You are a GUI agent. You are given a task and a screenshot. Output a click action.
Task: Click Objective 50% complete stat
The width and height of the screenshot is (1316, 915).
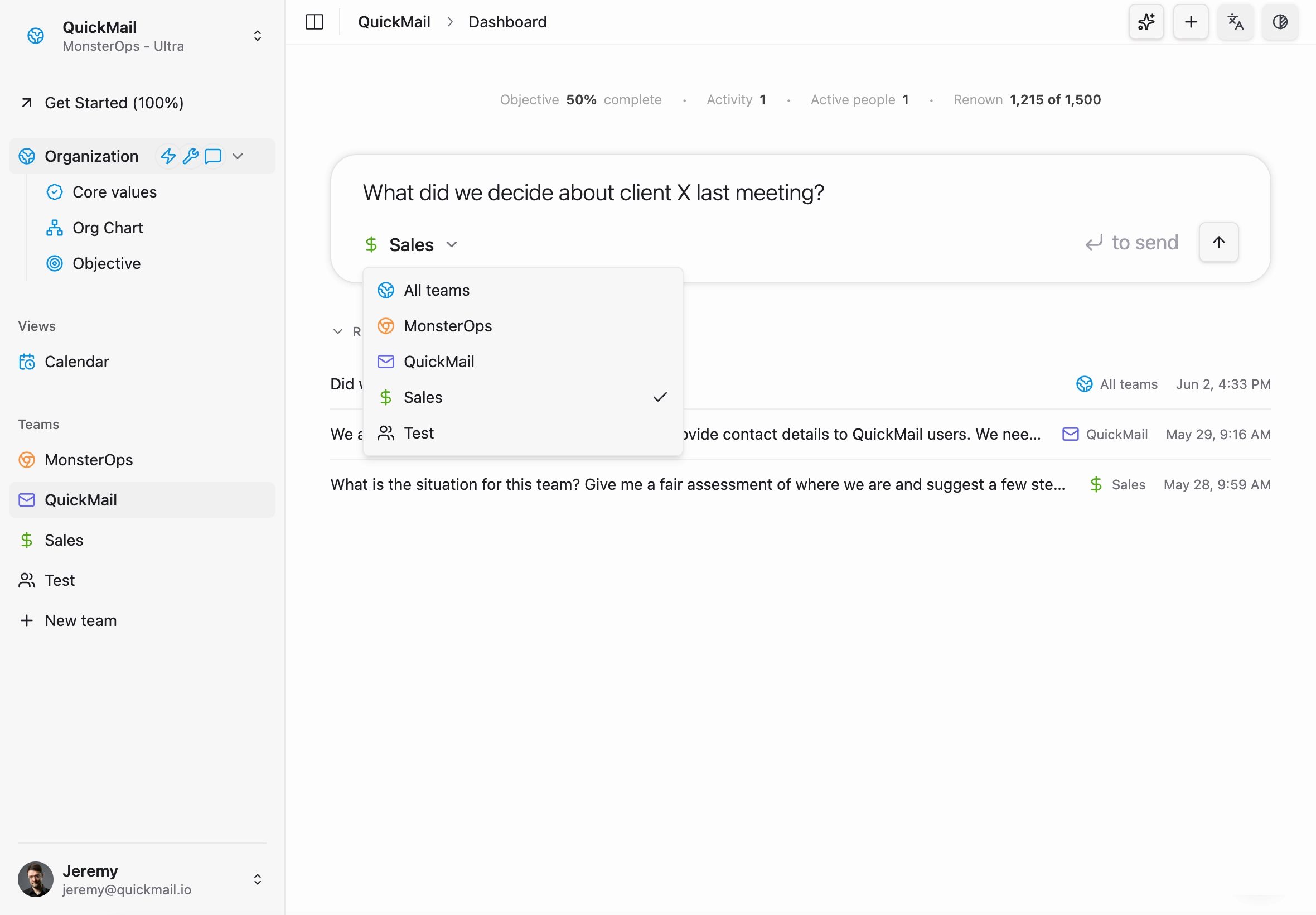[x=580, y=100]
